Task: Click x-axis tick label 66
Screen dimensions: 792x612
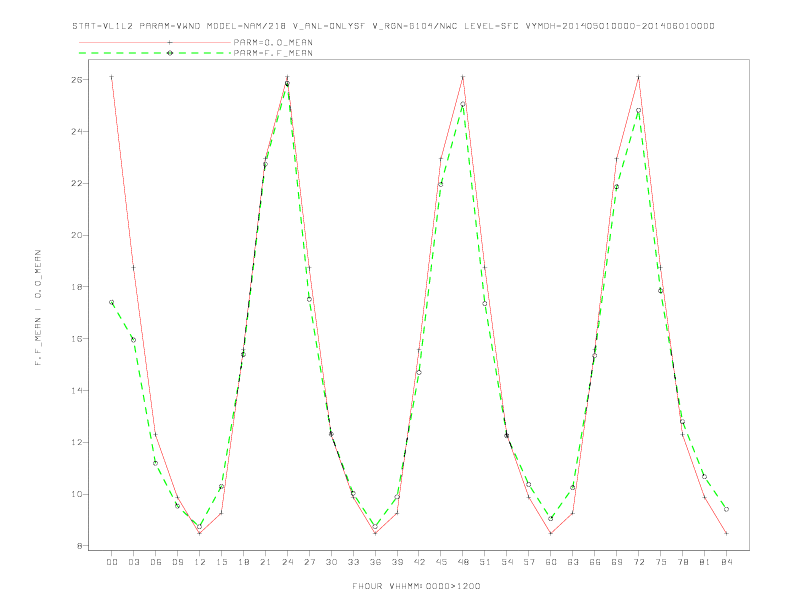Action: point(595,562)
